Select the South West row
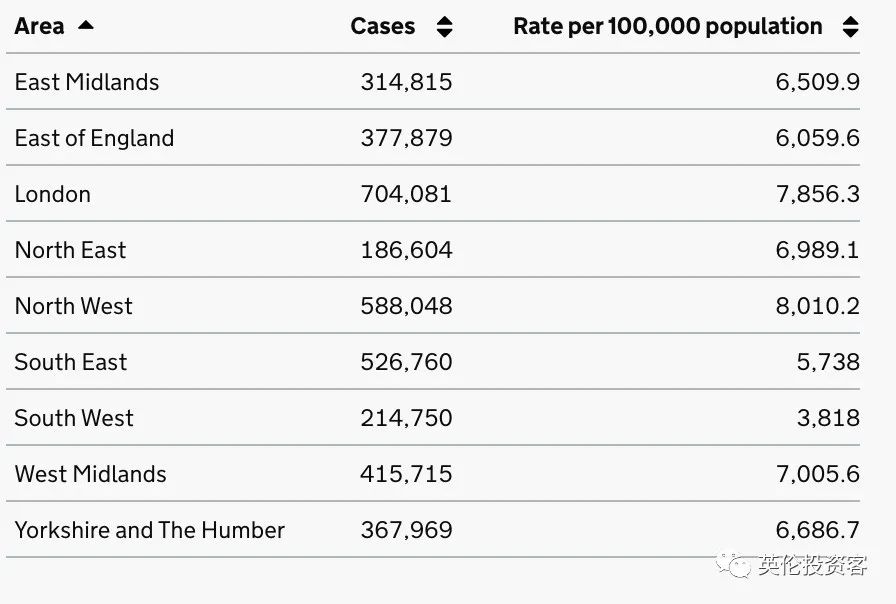Viewport: 896px width, 604px height. [74, 418]
